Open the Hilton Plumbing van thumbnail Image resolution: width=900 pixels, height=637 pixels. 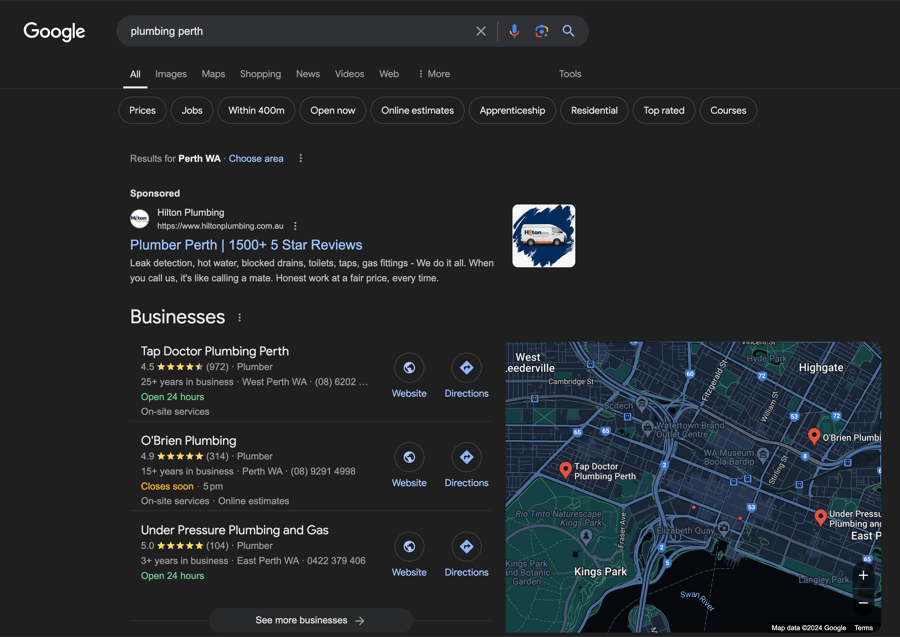pos(544,236)
